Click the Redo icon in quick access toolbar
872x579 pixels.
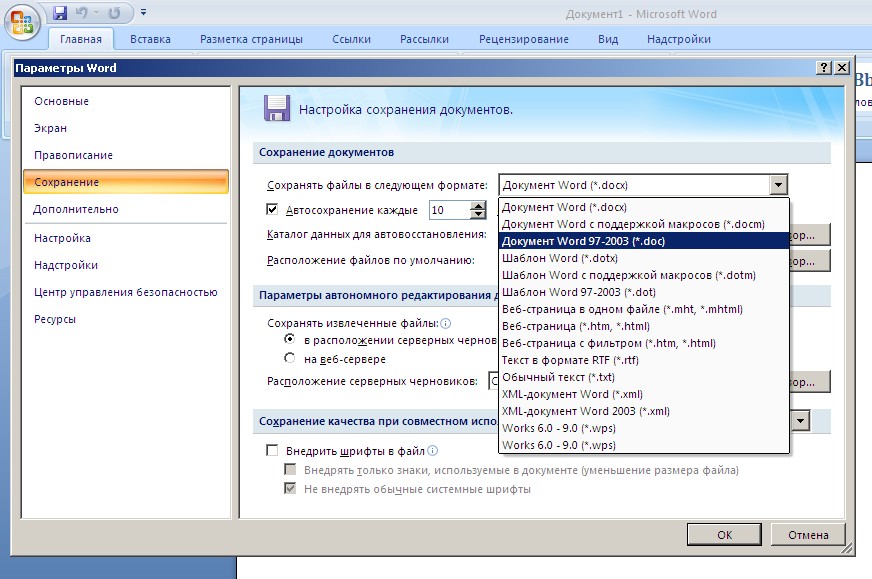coord(115,12)
